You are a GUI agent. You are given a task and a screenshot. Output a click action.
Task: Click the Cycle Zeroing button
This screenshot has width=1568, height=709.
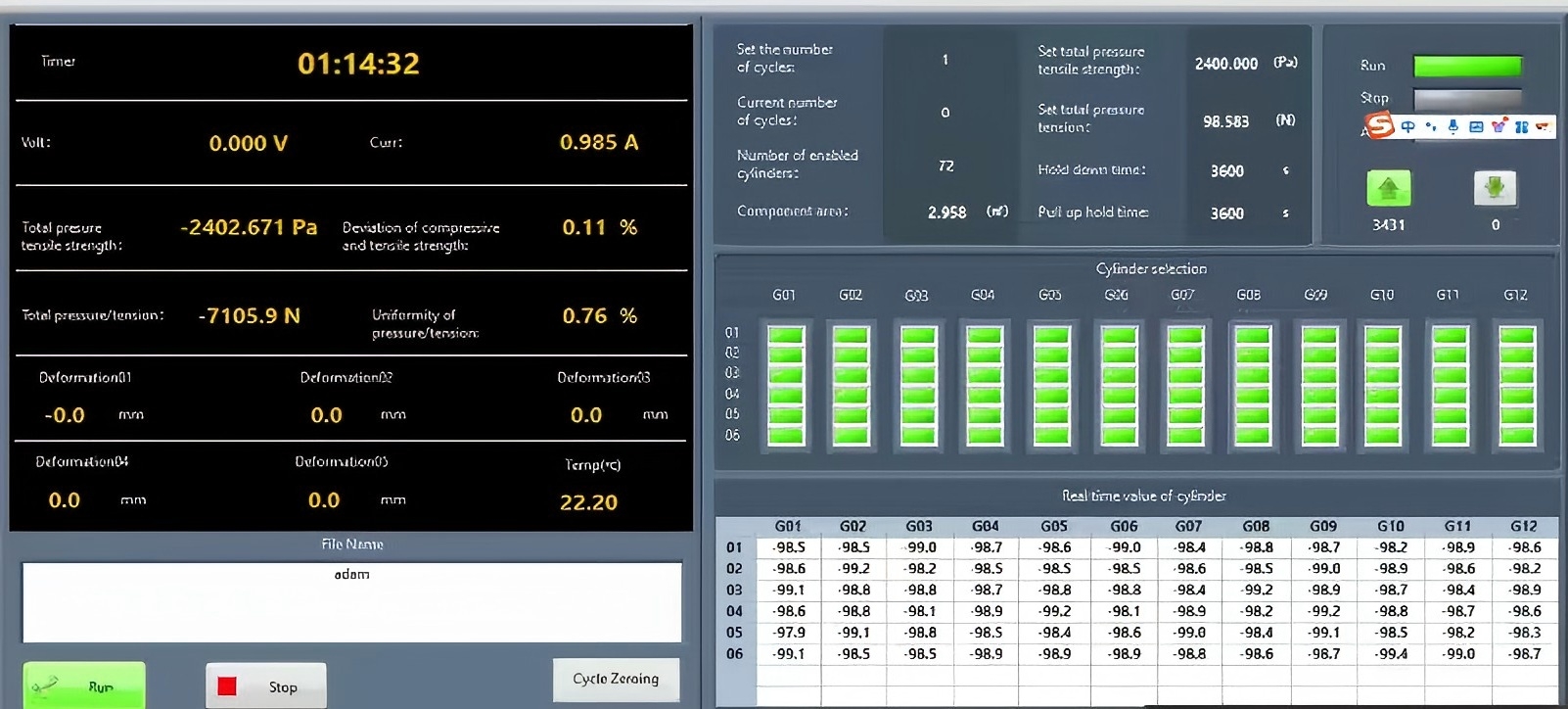616,679
